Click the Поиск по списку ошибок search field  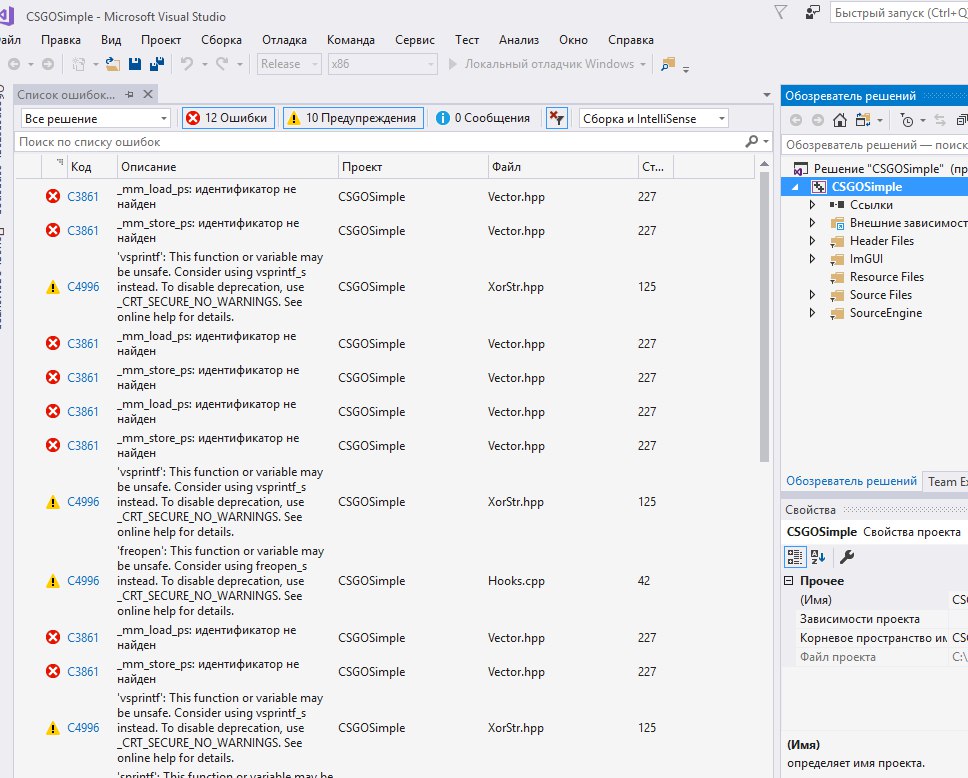click(x=380, y=142)
